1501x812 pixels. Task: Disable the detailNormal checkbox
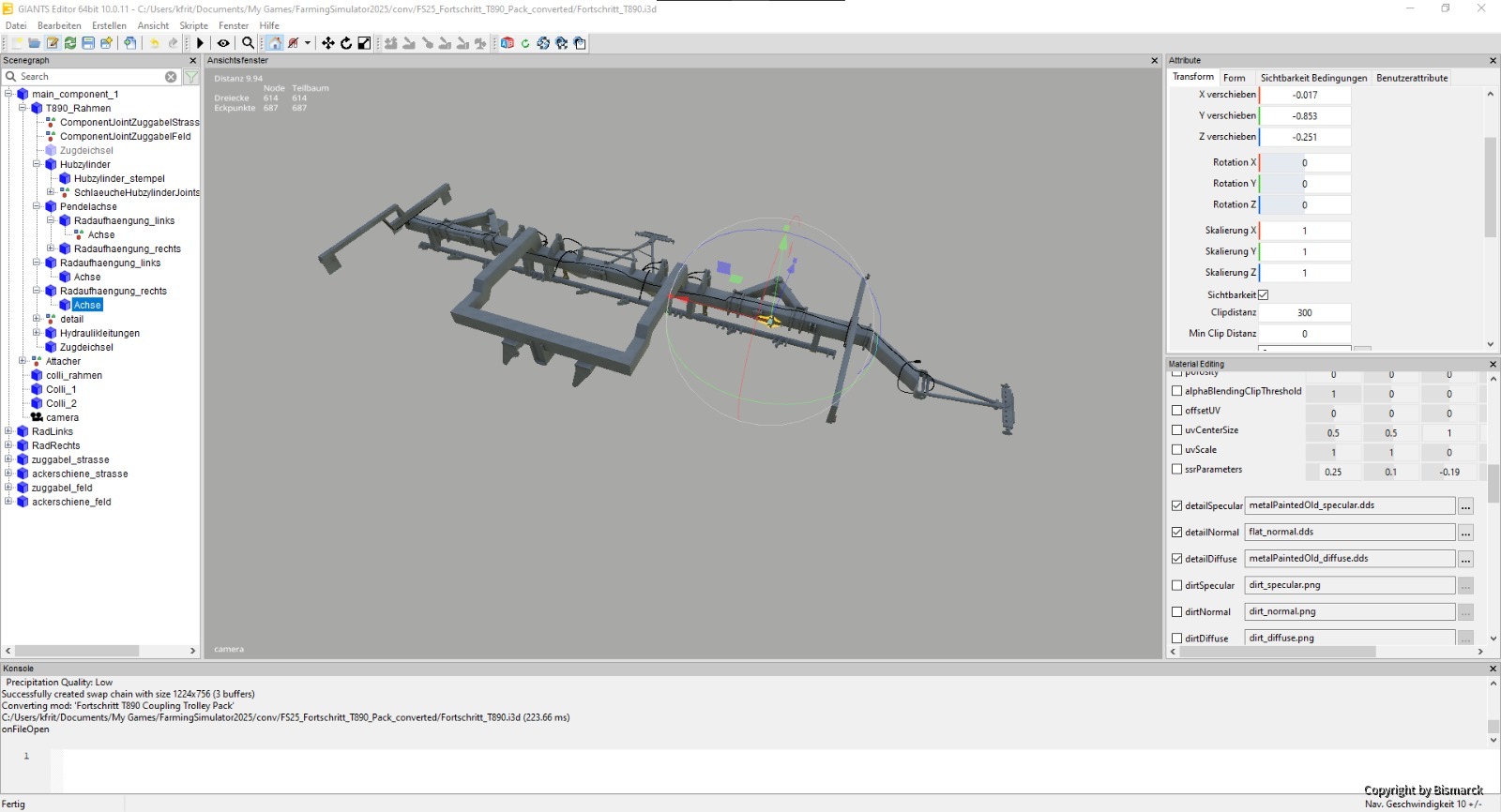pyautogui.click(x=1176, y=532)
